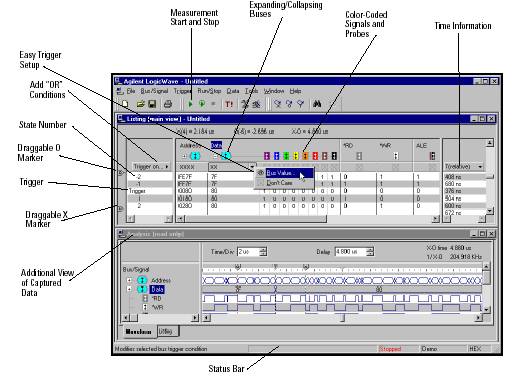Expand the Data bus in waveform tree
The width and height of the screenshot is (522, 376).
coord(129,289)
